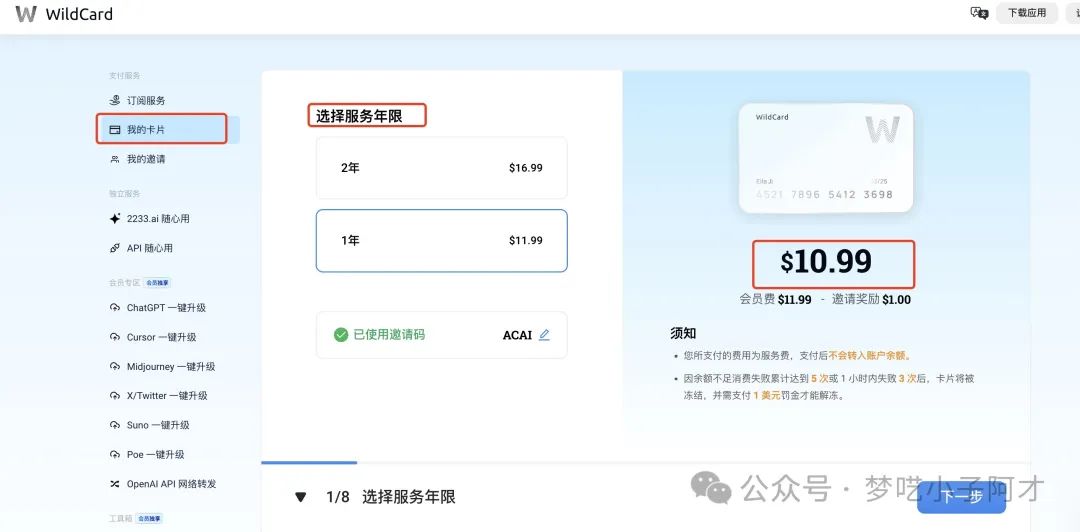Open 我的邀请 in the sidebar

tap(146, 159)
